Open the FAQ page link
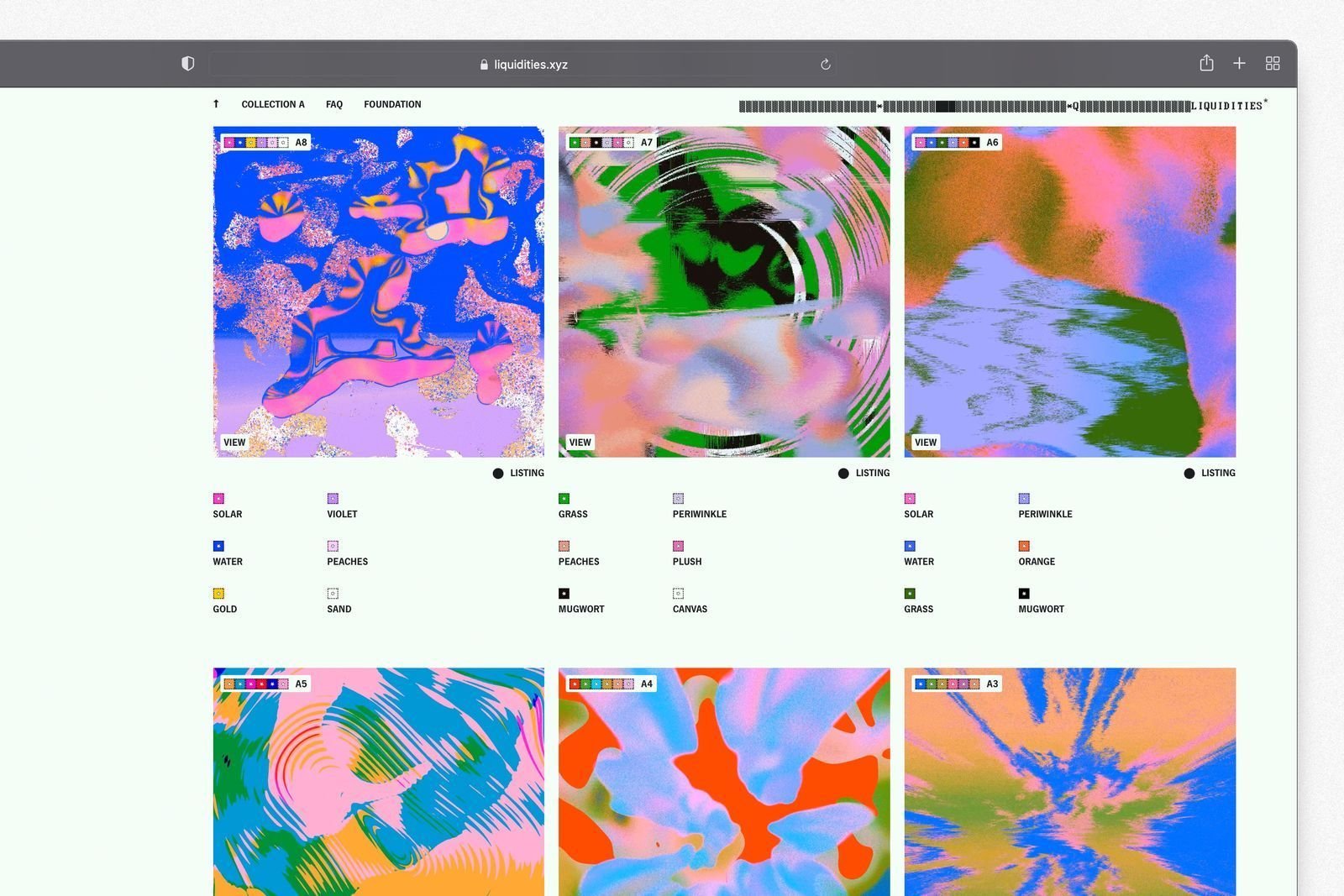 [x=334, y=104]
